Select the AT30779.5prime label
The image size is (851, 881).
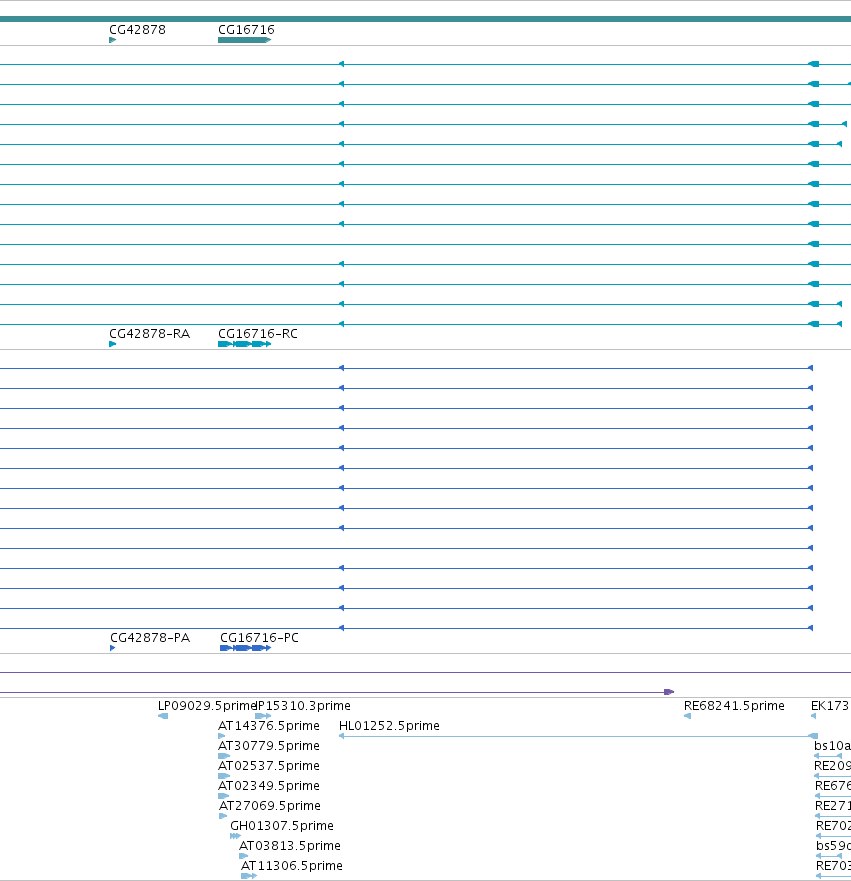pos(269,746)
